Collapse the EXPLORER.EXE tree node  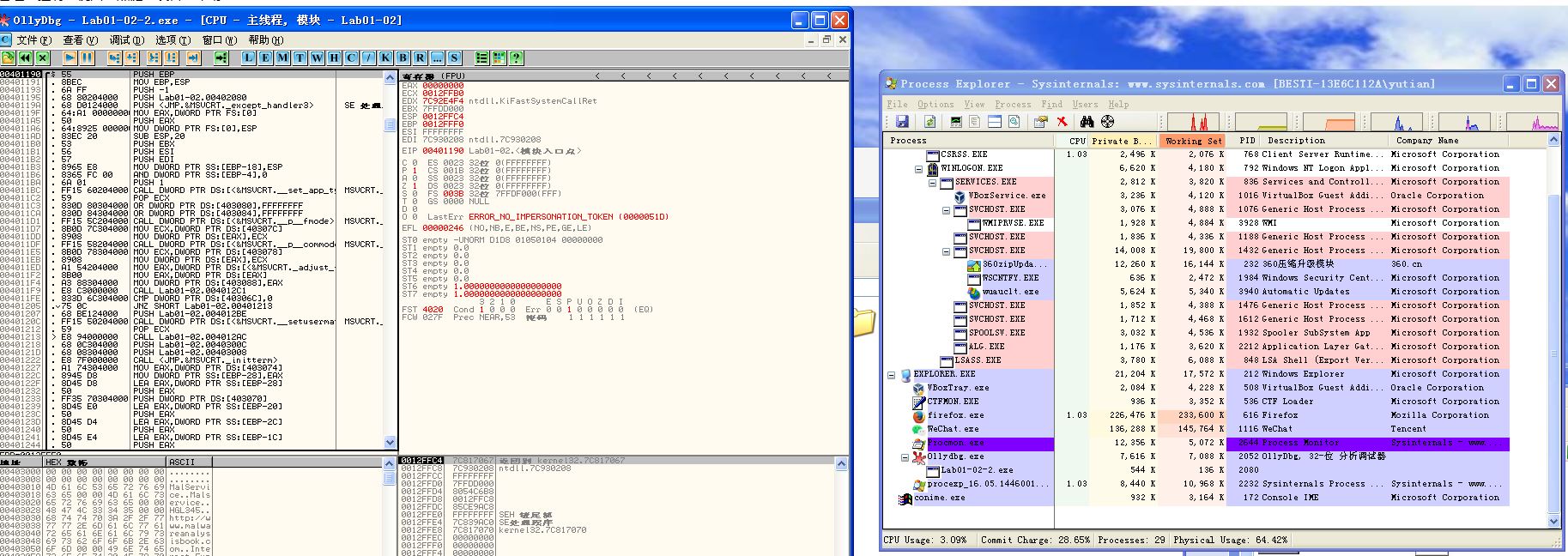892,374
